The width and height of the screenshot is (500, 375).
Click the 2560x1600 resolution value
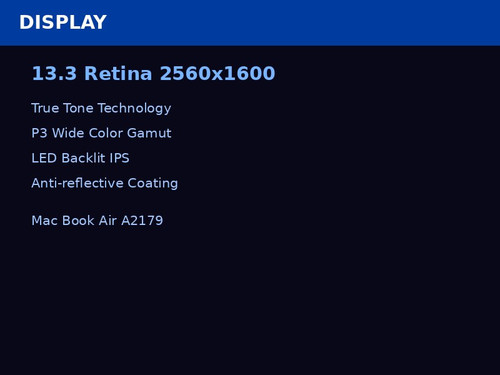coord(217,73)
